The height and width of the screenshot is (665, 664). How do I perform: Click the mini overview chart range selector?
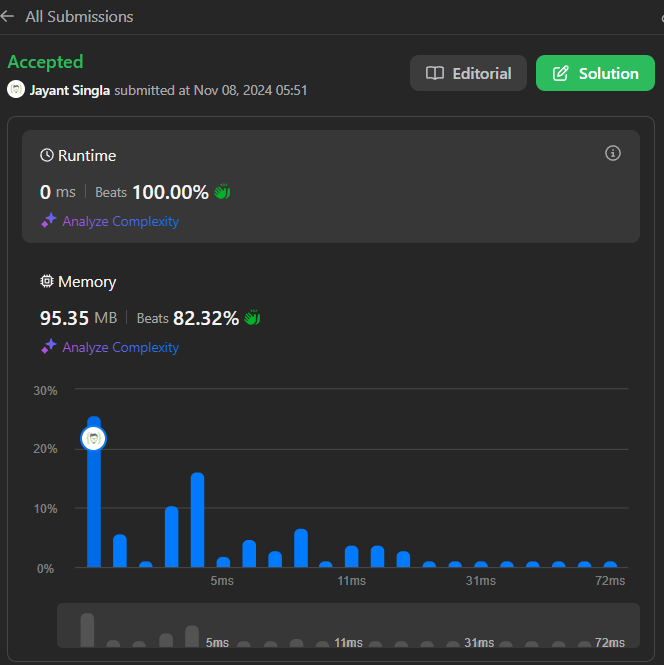348,629
